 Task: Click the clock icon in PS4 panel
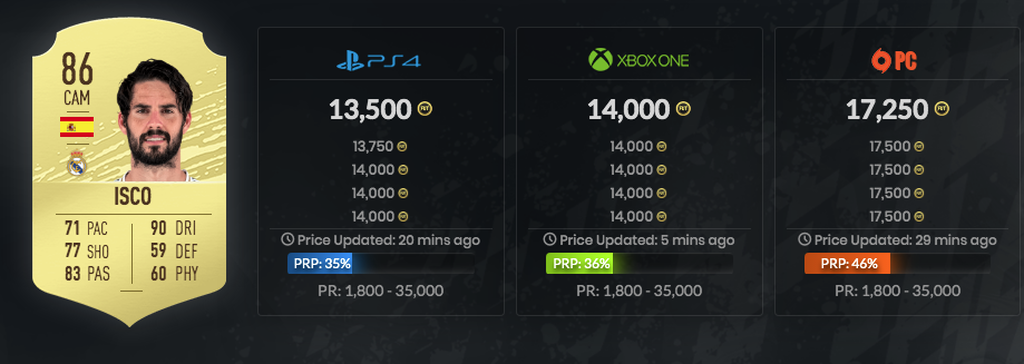point(287,239)
